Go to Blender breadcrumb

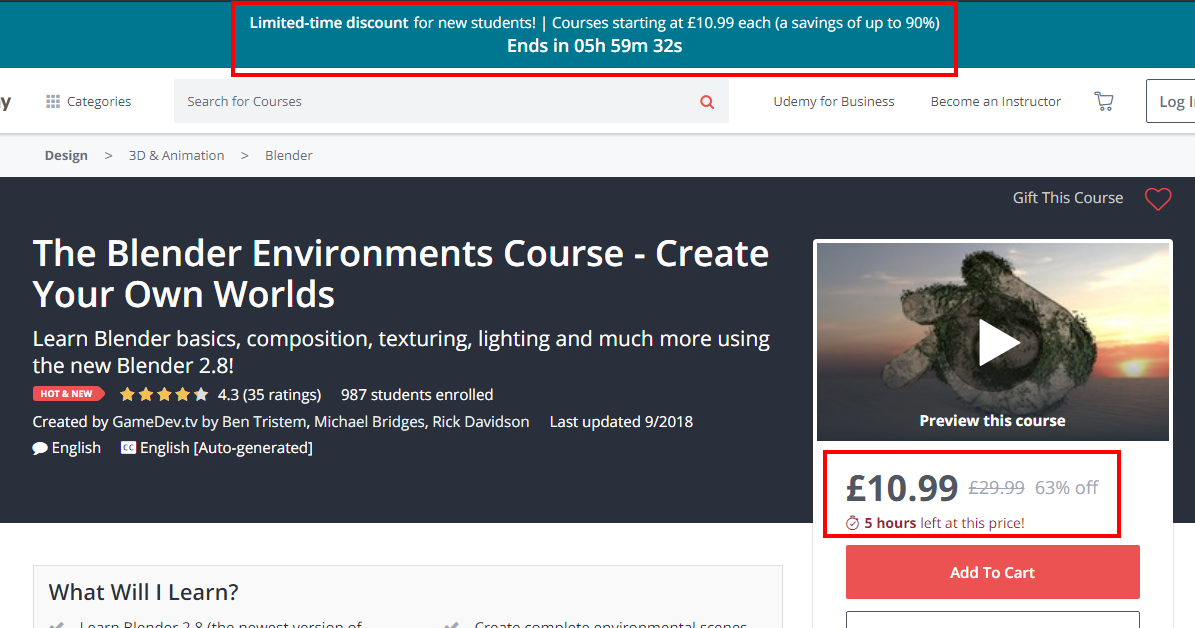click(x=289, y=155)
